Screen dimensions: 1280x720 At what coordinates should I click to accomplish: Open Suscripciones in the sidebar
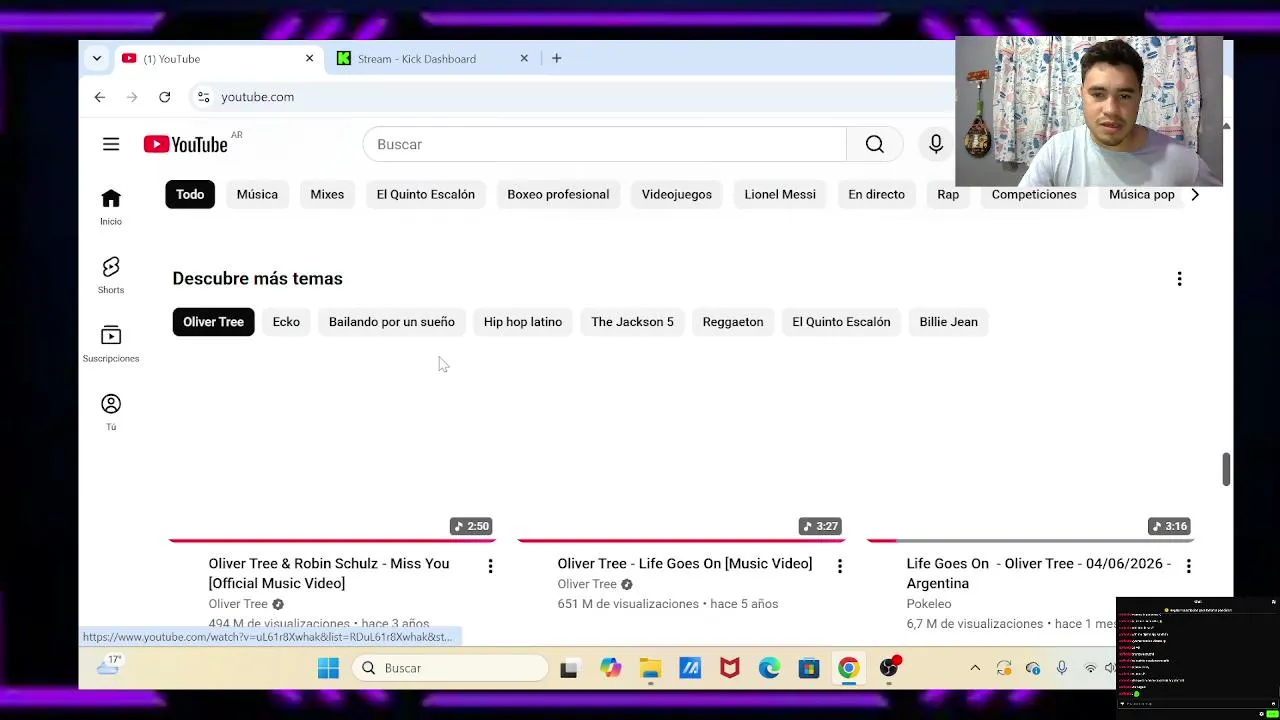click(x=111, y=343)
